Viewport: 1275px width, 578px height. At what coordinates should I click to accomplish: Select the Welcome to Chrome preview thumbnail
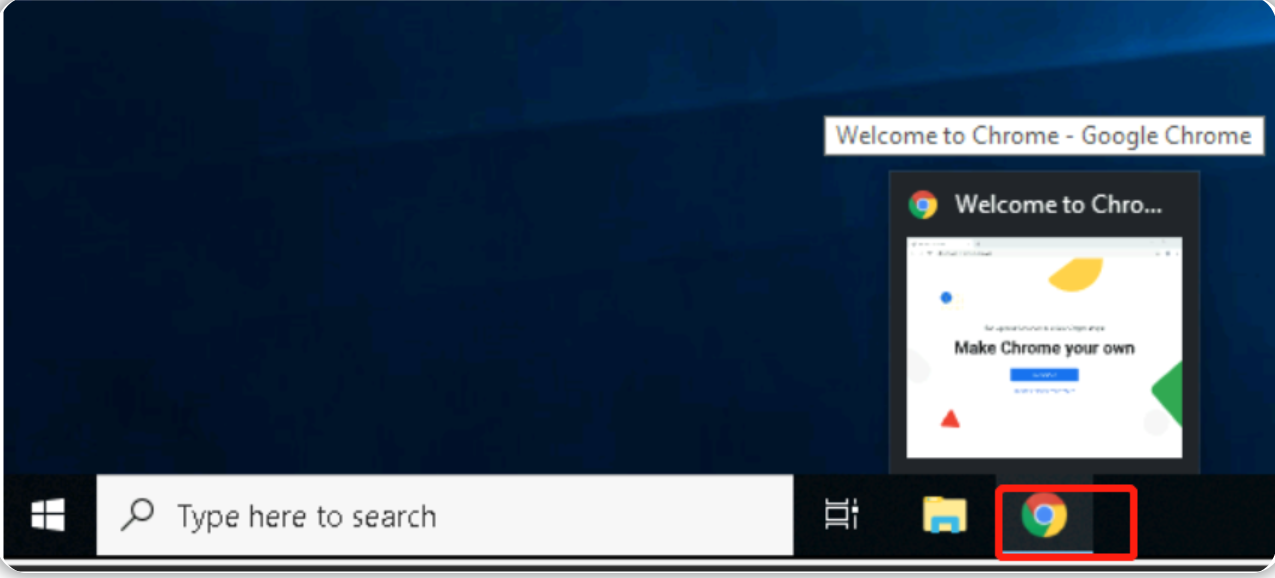1044,347
